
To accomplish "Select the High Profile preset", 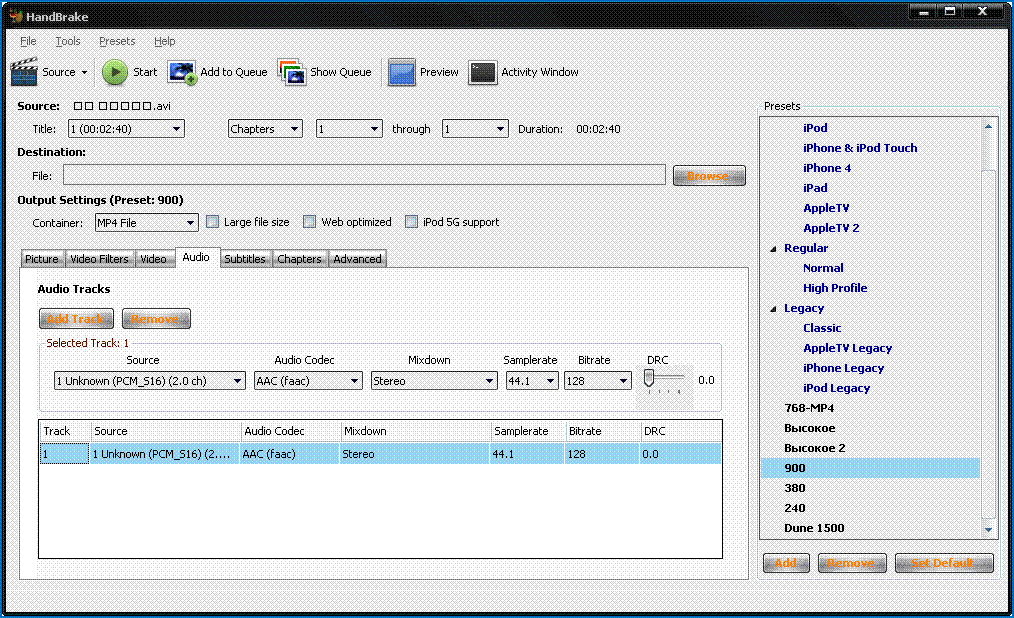I will [835, 288].
